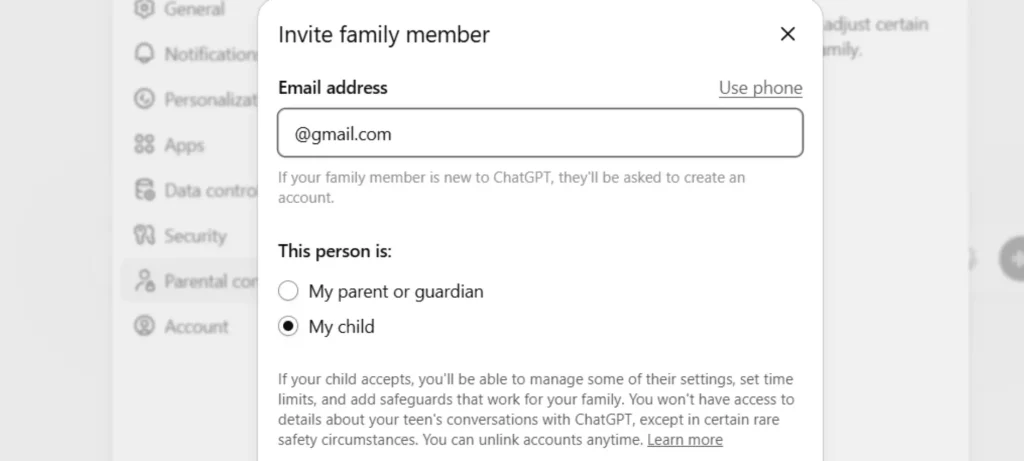Close the Invite family member dialog

[x=788, y=34]
